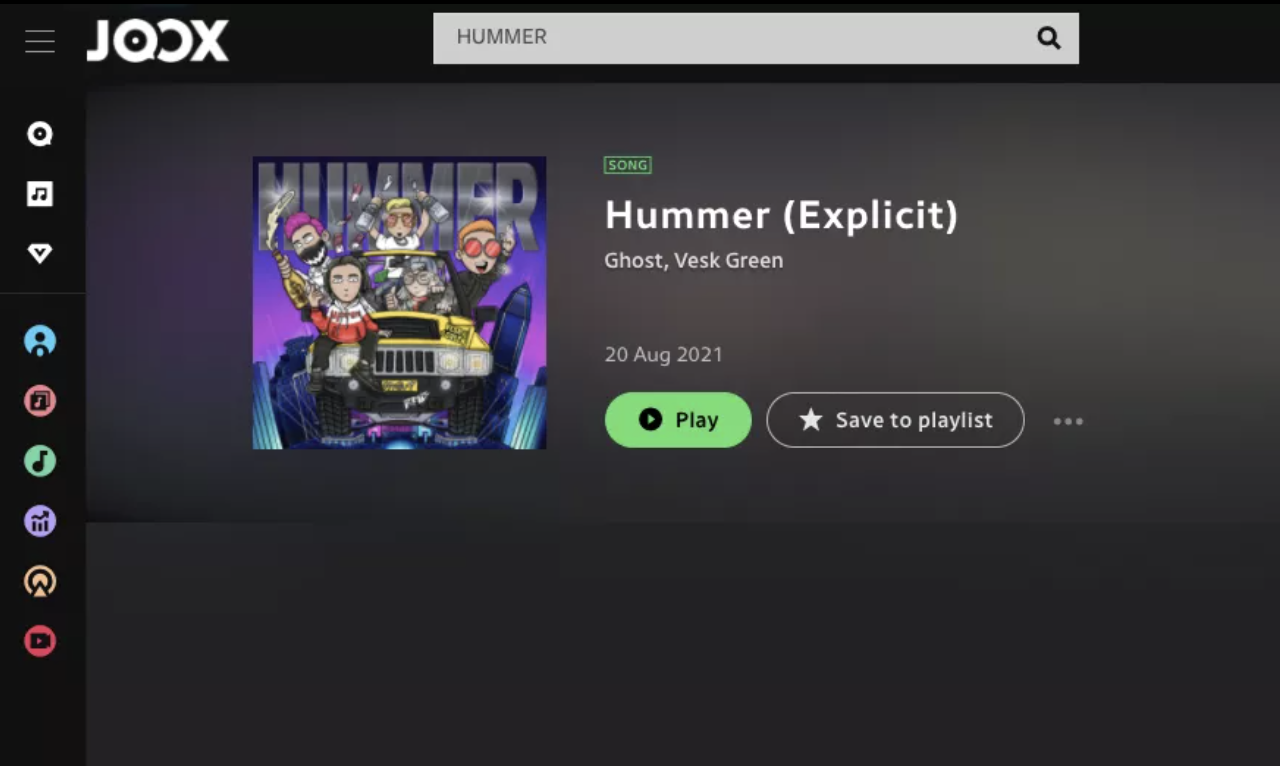This screenshot has height=766, width=1280.
Task: Open the white music note library icon
Action: 40,194
